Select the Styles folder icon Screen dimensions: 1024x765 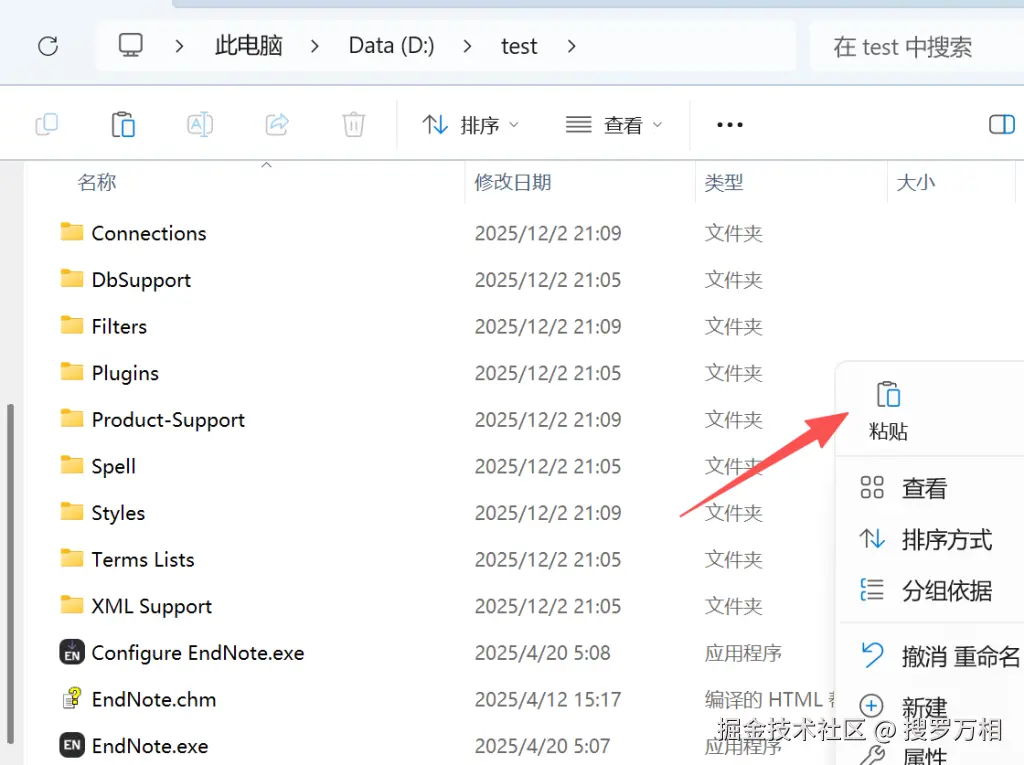[72, 512]
